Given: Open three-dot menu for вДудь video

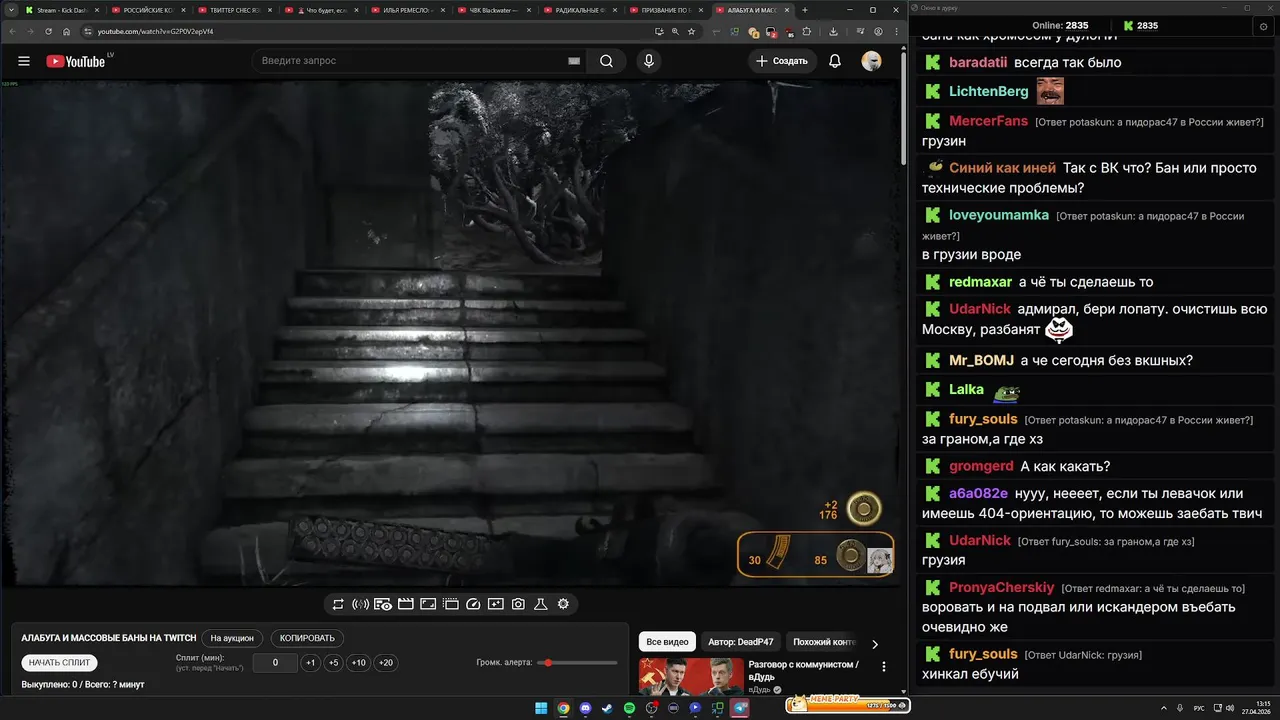Looking at the screenshot, I should (x=883, y=667).
